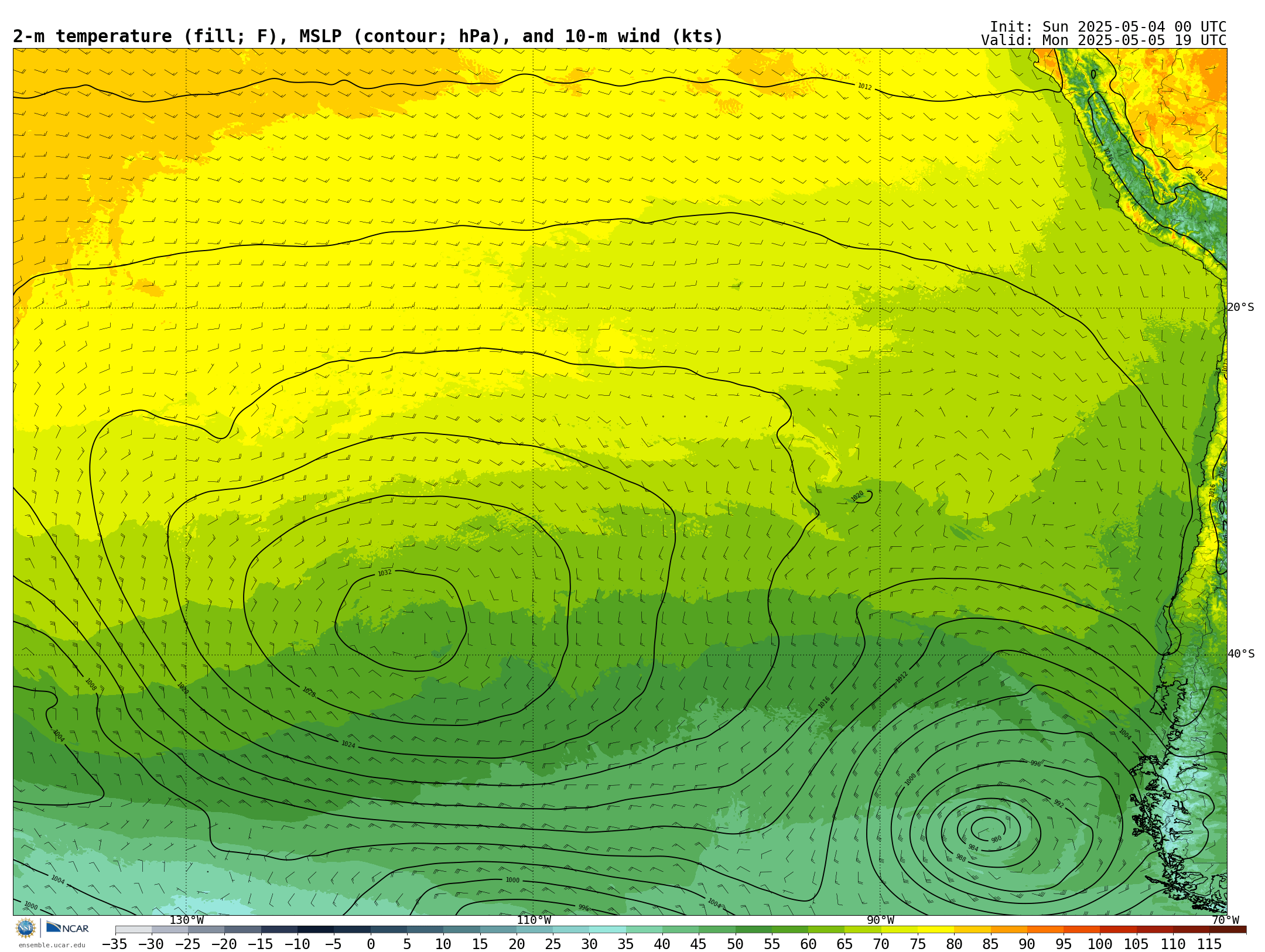1265x952 pixels.
Task: Click the 988 isobar contour label
Action: 960,858
